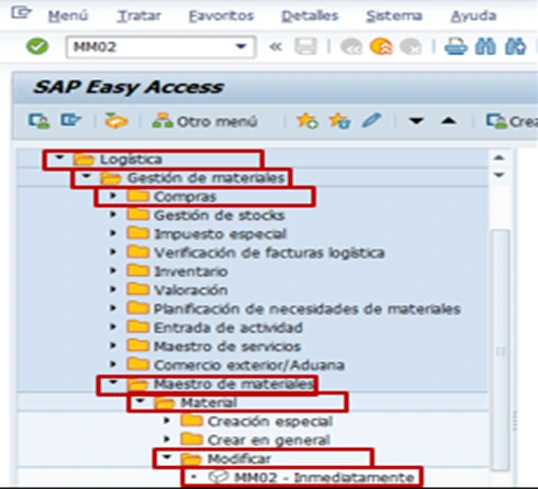The width and height of the screenshot is (538, 489).
Task: Open the Sistema menu
Action: [394, 16]
